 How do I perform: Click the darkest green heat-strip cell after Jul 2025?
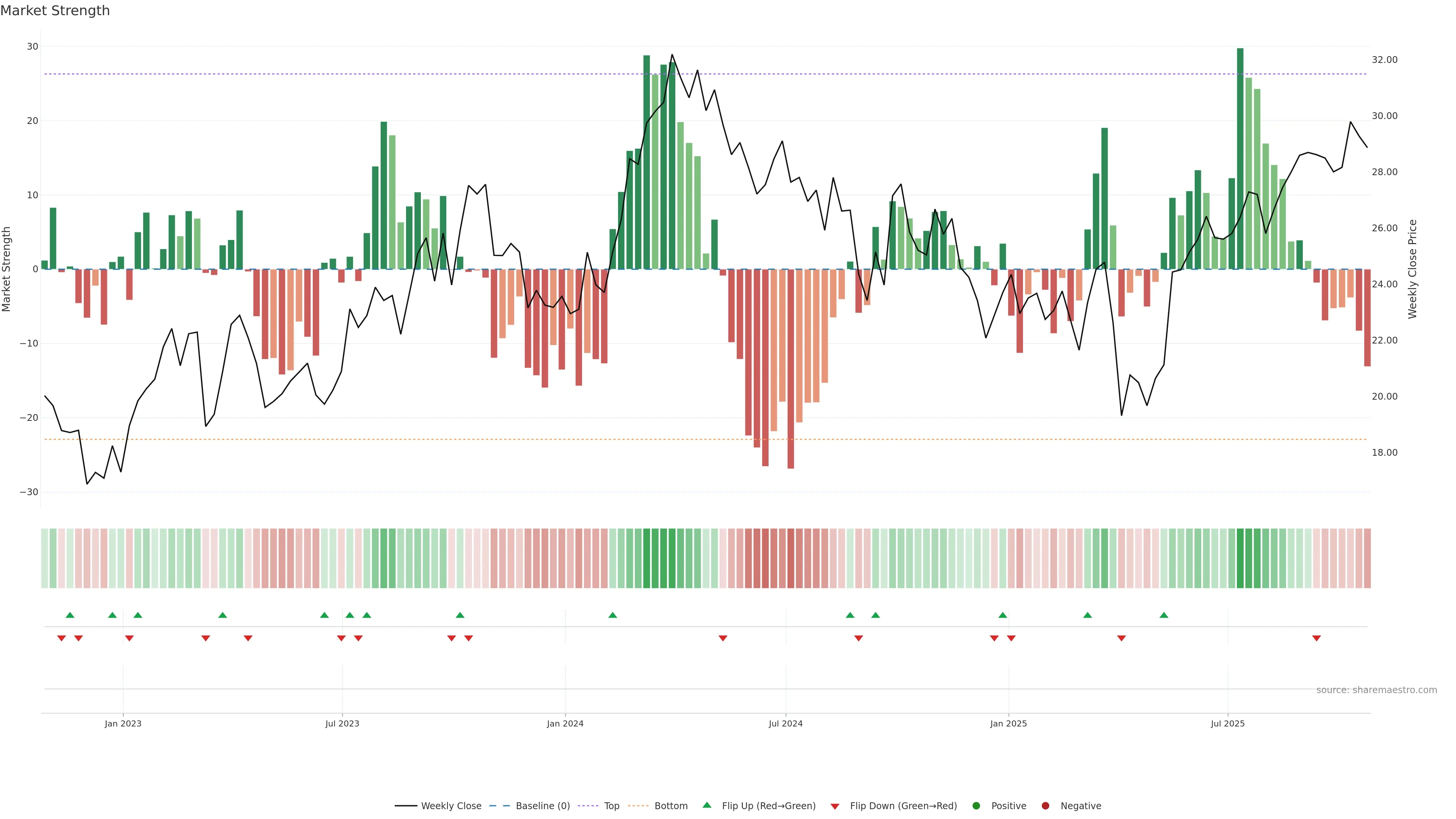pos(1240,559)
